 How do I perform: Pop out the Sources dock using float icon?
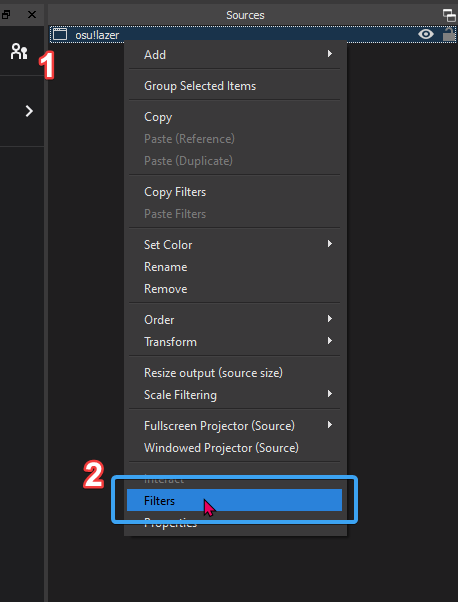coord(449,15)
